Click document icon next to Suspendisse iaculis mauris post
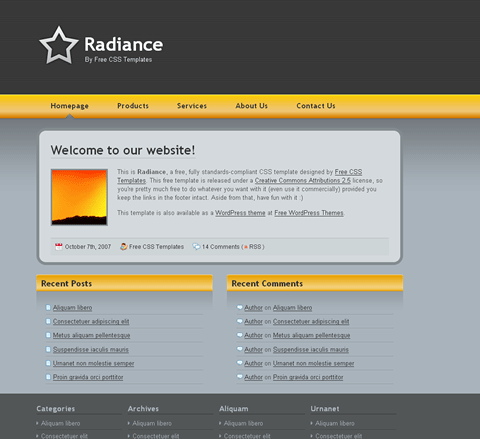 48,349
